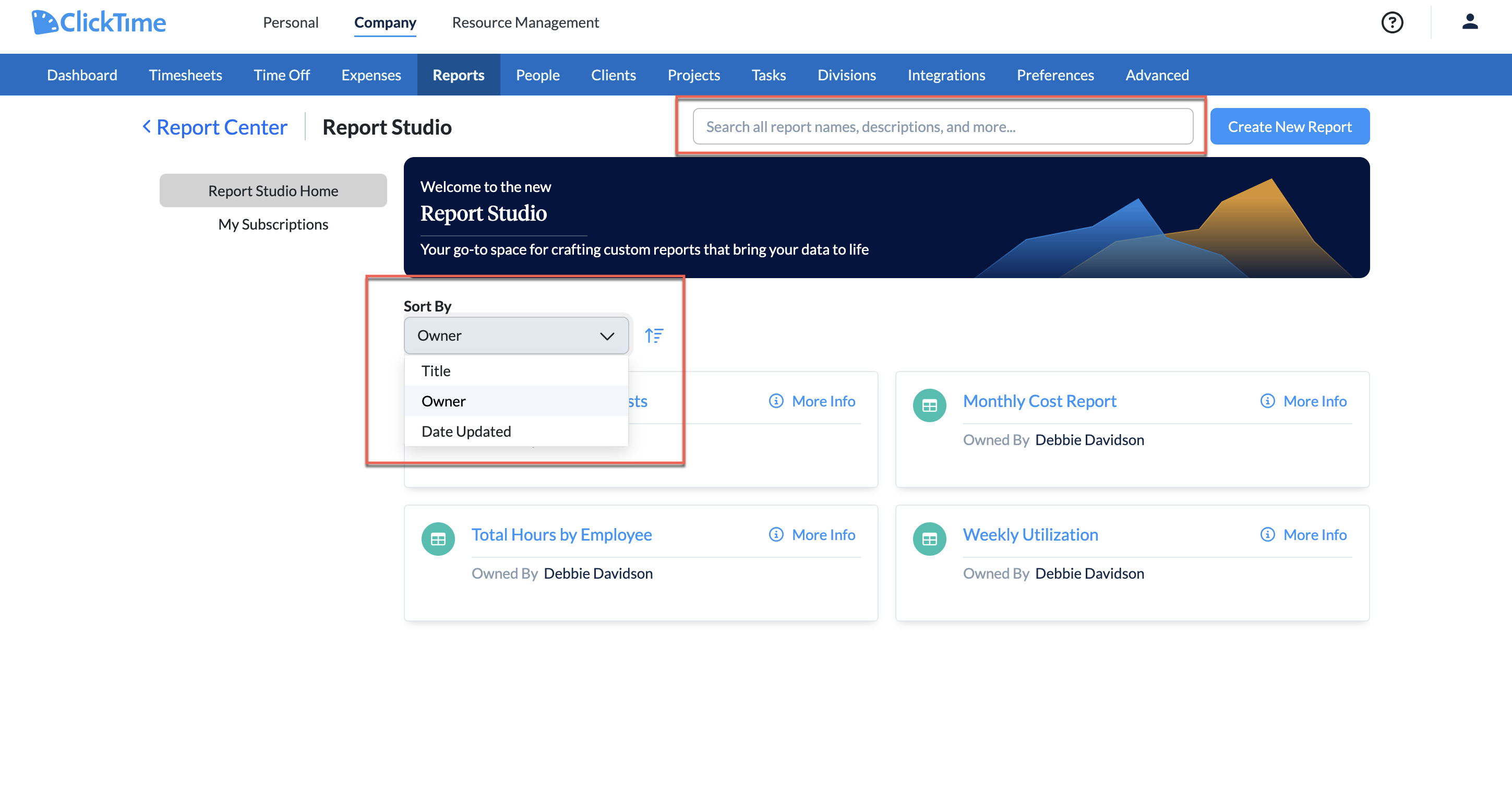Viewport: 1512px width, 790px height.
Task: Switch to the Company tab
Action: pyautogui.click(x=385, y=23)
